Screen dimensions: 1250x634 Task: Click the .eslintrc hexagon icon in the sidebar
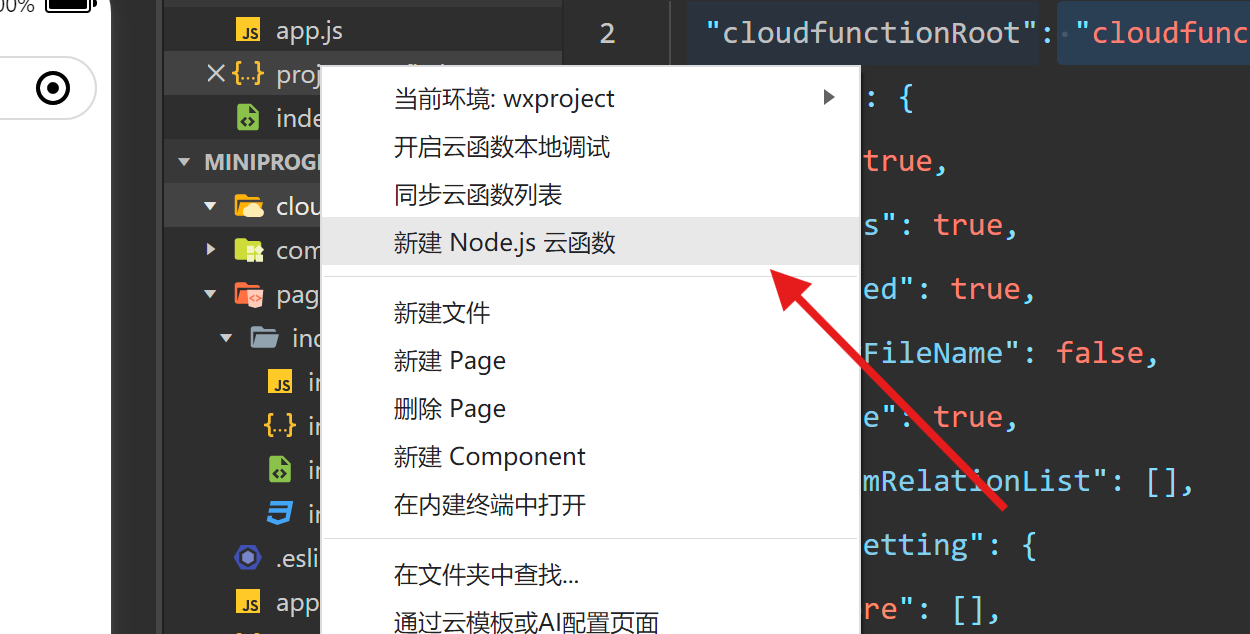coord(247,557)
